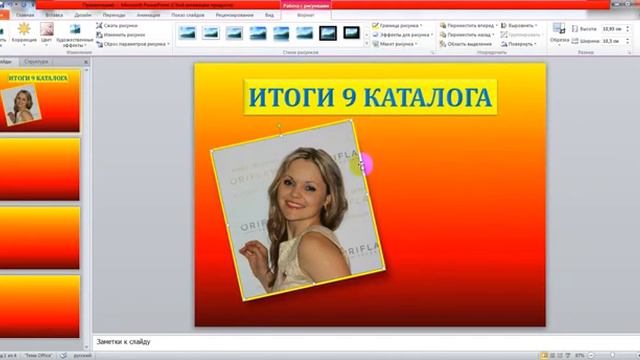Viewport: 640px width, 360px height.
Task: Click spell check icon in status bar
Action: pyautogui.click(x=63, y=356)
